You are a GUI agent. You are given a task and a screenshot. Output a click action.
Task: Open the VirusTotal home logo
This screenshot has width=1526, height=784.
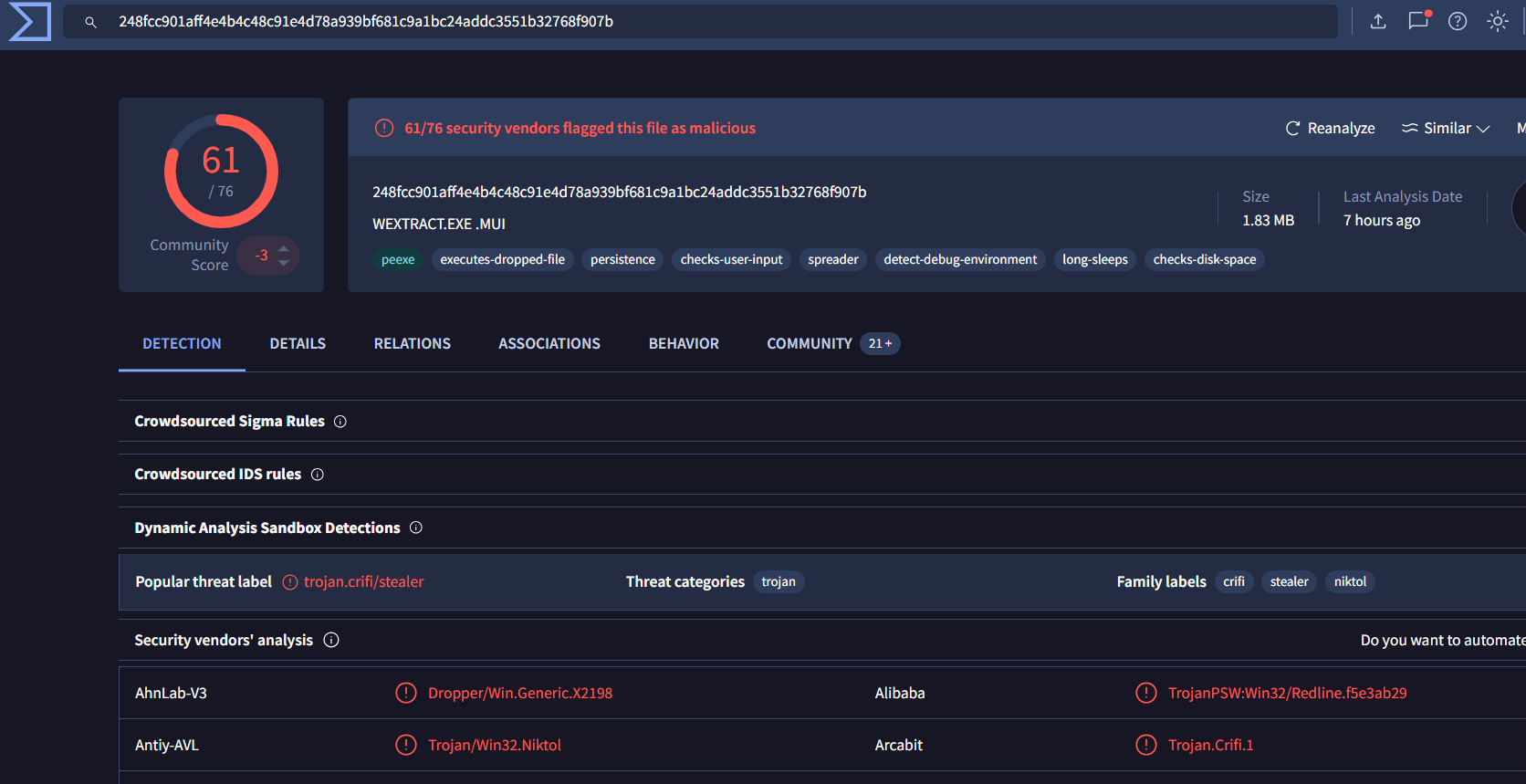[x=29, y=22]
